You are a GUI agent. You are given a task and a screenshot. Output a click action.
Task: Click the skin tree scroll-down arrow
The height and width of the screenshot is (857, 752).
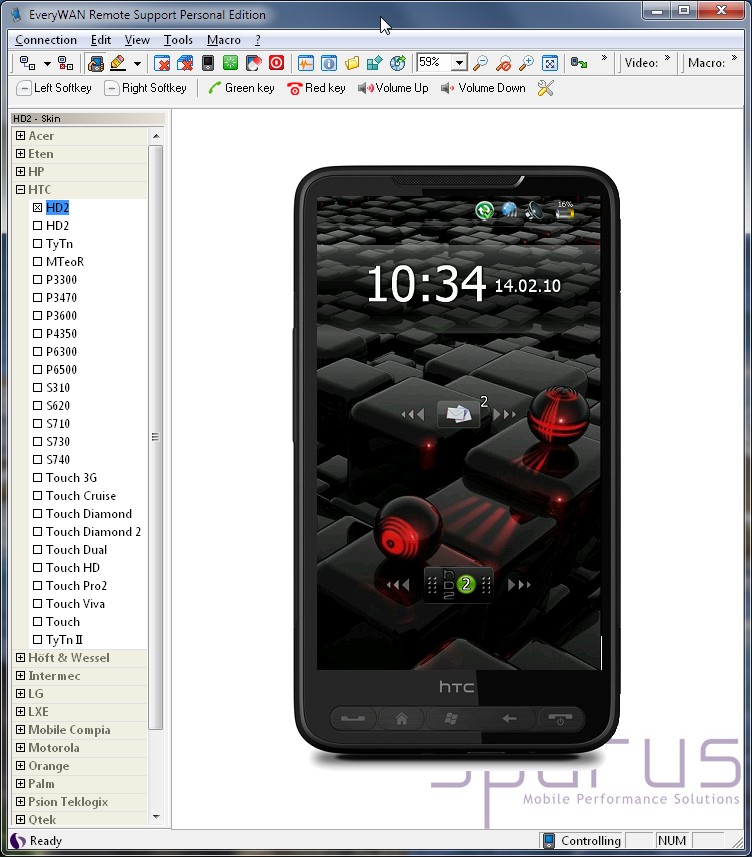156,817
